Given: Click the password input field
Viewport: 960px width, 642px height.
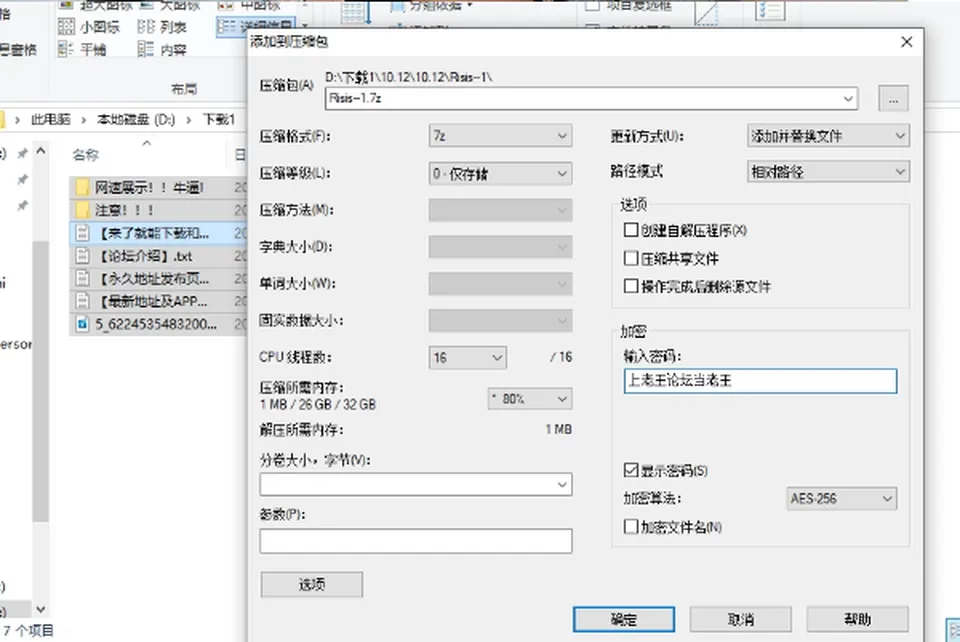Looking at the screenshot, I should [760, 381].
